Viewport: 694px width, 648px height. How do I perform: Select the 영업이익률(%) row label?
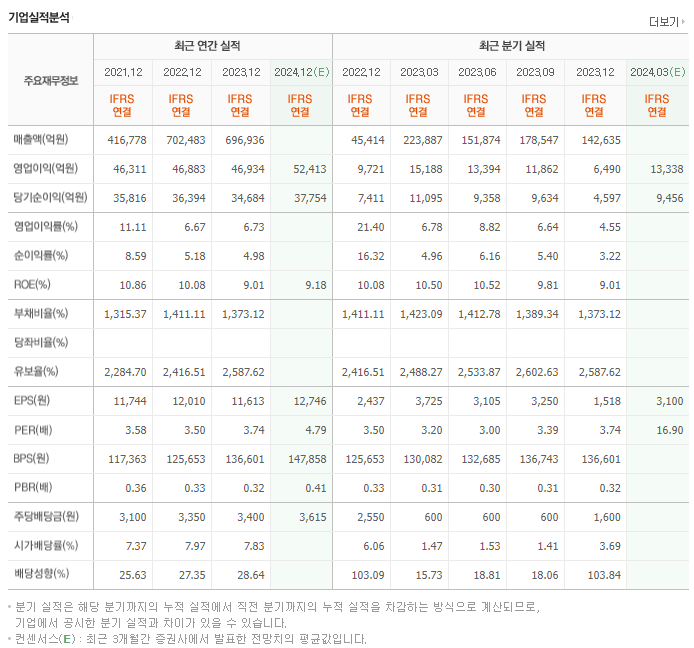(46, 226)
